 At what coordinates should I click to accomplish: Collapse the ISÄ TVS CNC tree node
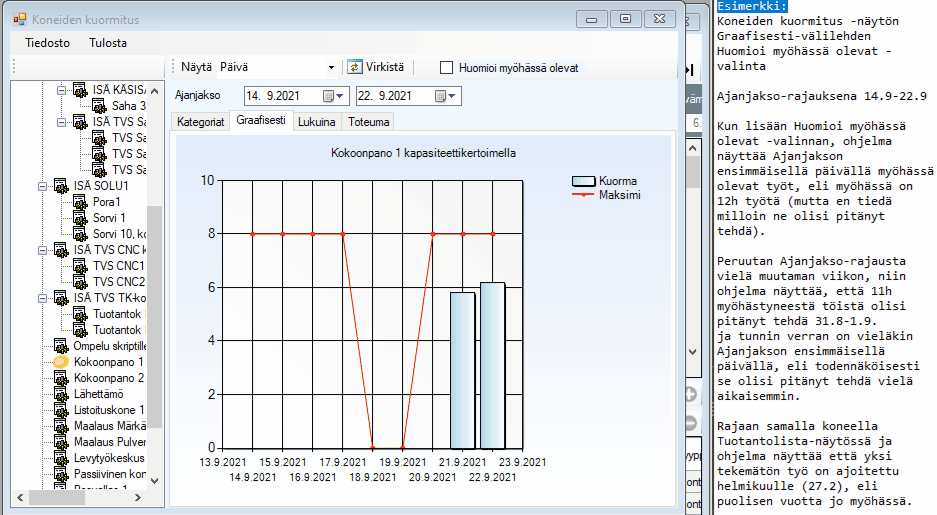tap(42, 250)
